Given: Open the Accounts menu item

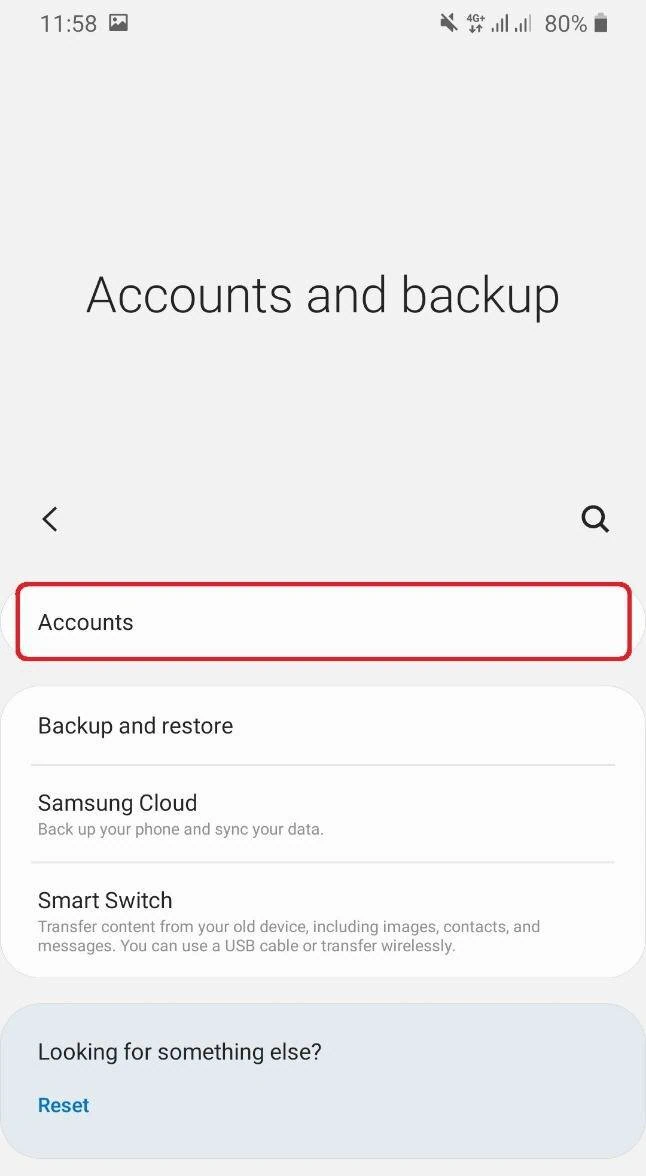Looking at the screenshot, I should 323,622.
